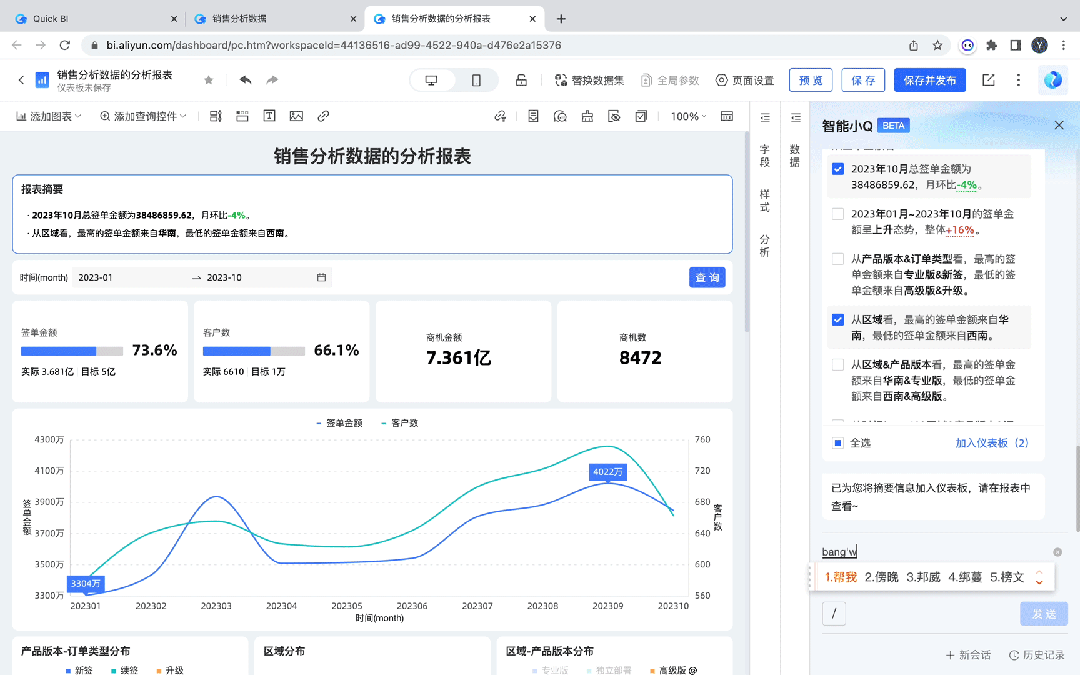Click the back arrow beside the report title

(21, 80)
